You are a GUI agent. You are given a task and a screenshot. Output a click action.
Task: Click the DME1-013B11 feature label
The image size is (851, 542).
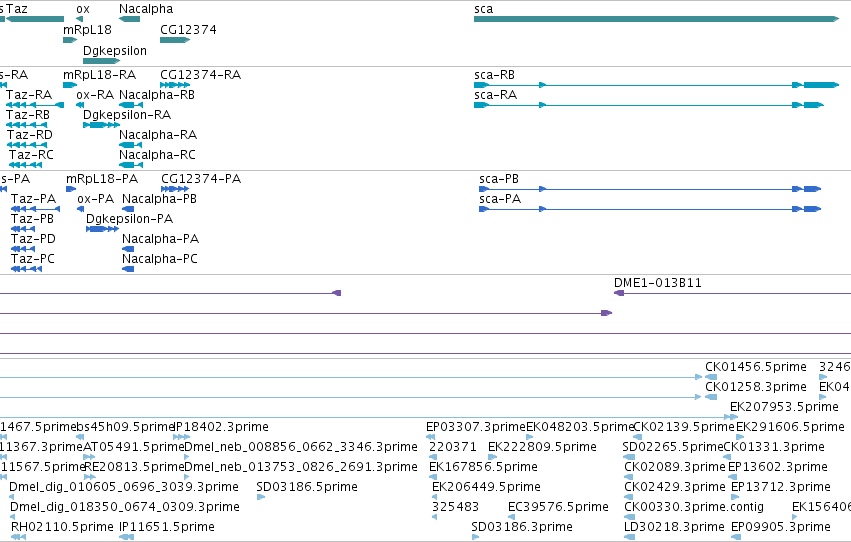(x=658, y=283)
